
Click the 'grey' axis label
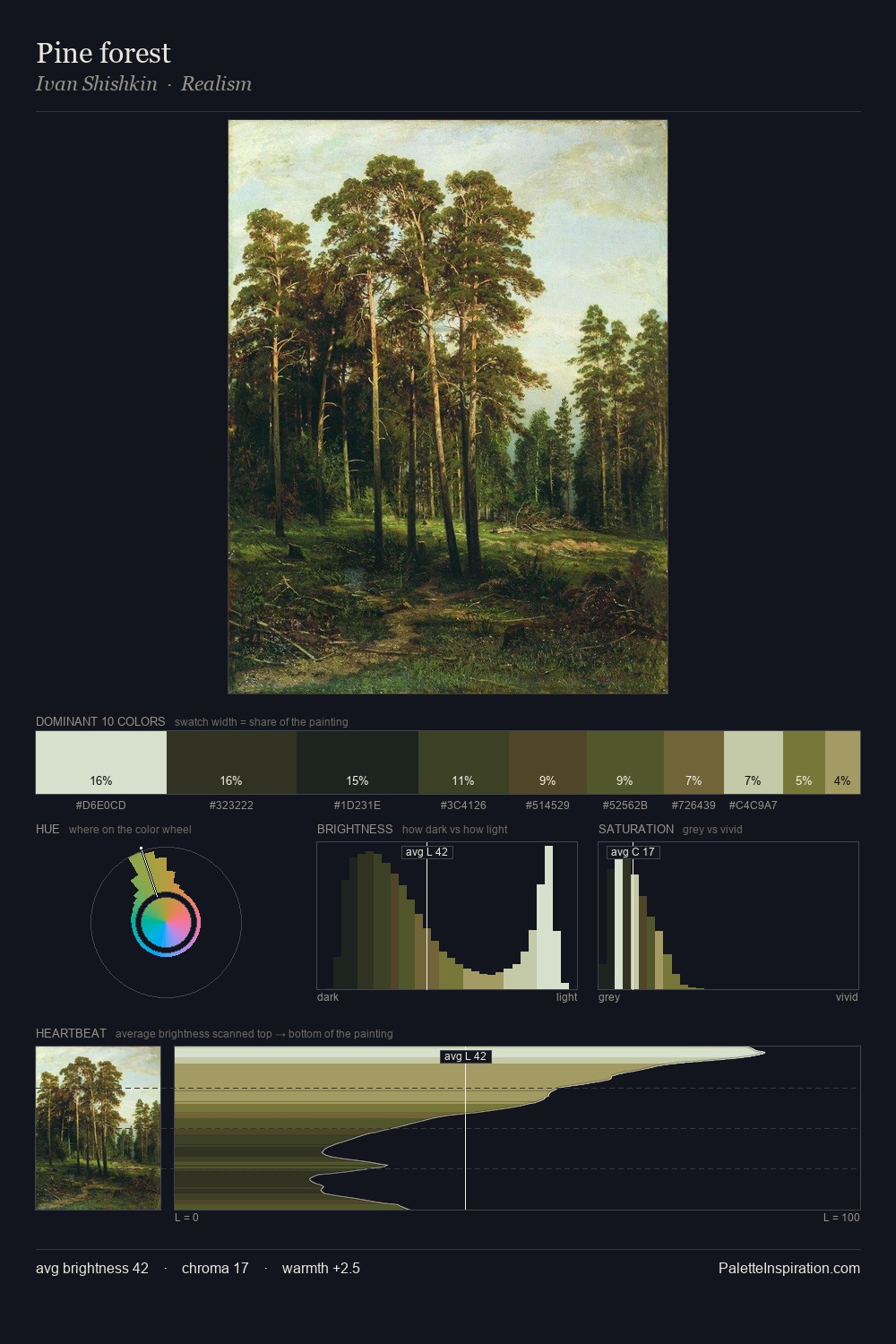[609, 997]
